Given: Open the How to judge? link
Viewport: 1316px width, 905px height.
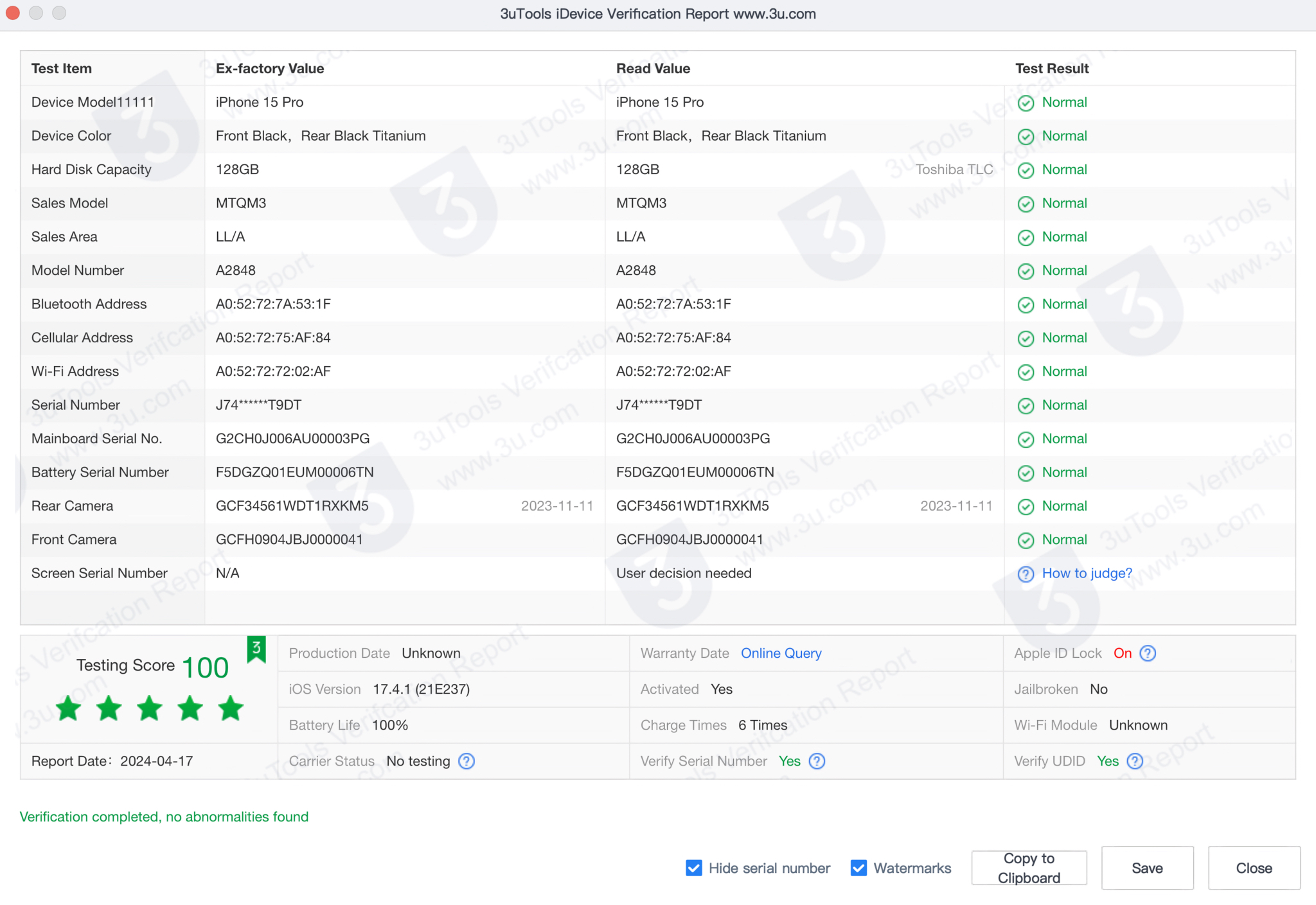Looking at the screenshot, I should [1087, 574].
